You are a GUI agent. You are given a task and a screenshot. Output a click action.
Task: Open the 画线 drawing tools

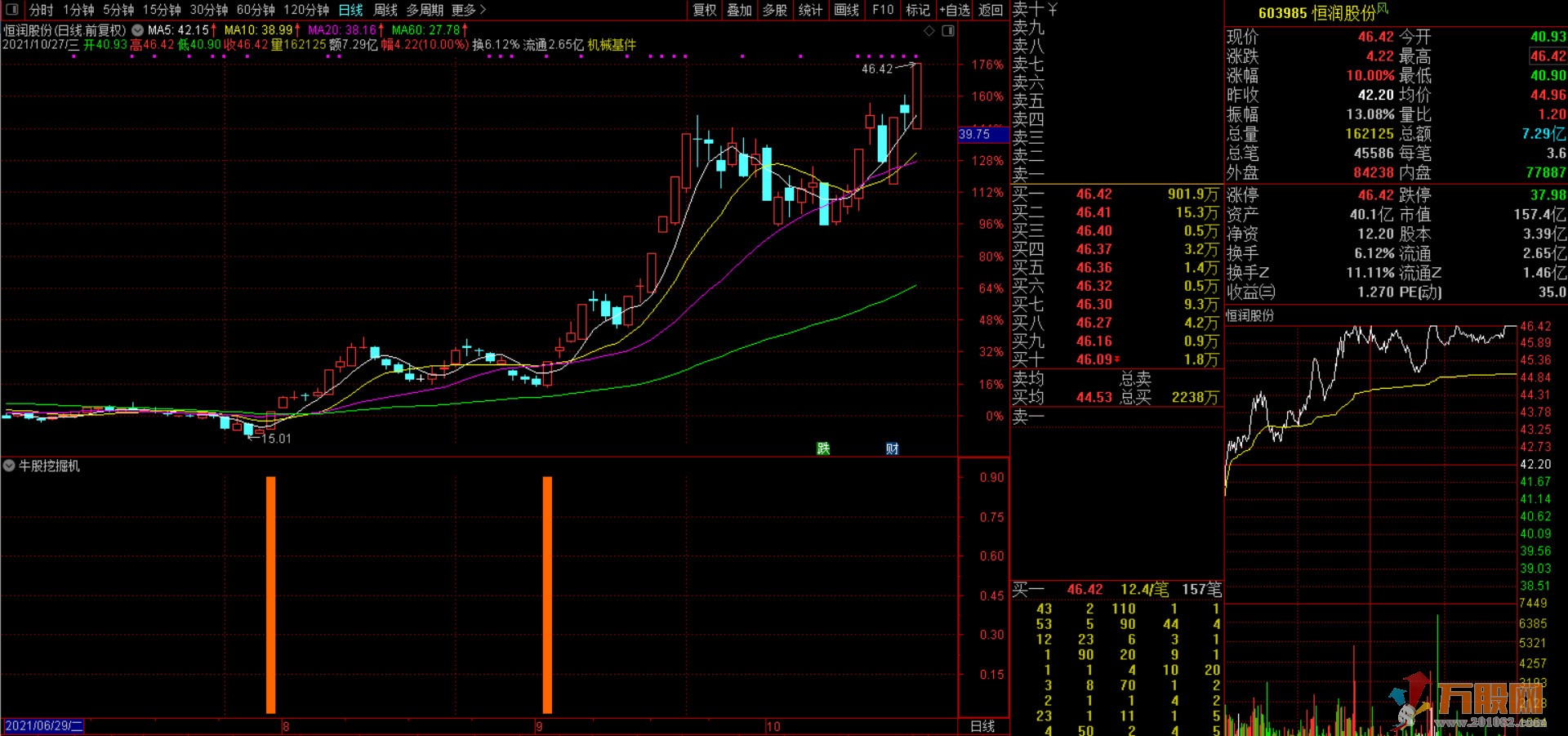coord(847,10)
